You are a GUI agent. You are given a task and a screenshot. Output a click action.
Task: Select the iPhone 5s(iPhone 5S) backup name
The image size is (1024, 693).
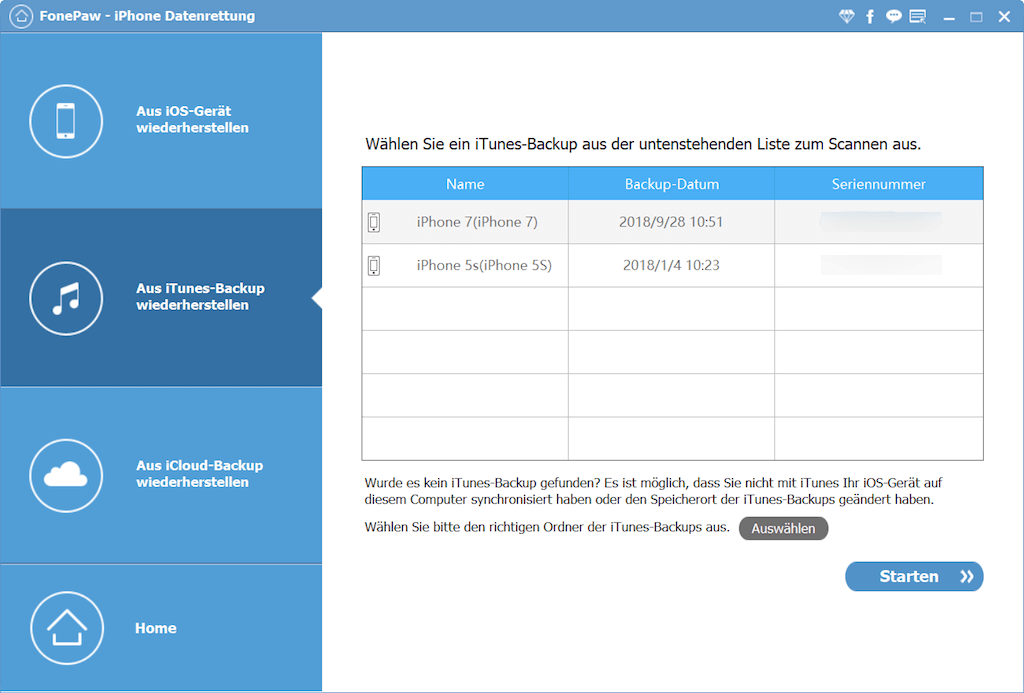coord(484,265)
